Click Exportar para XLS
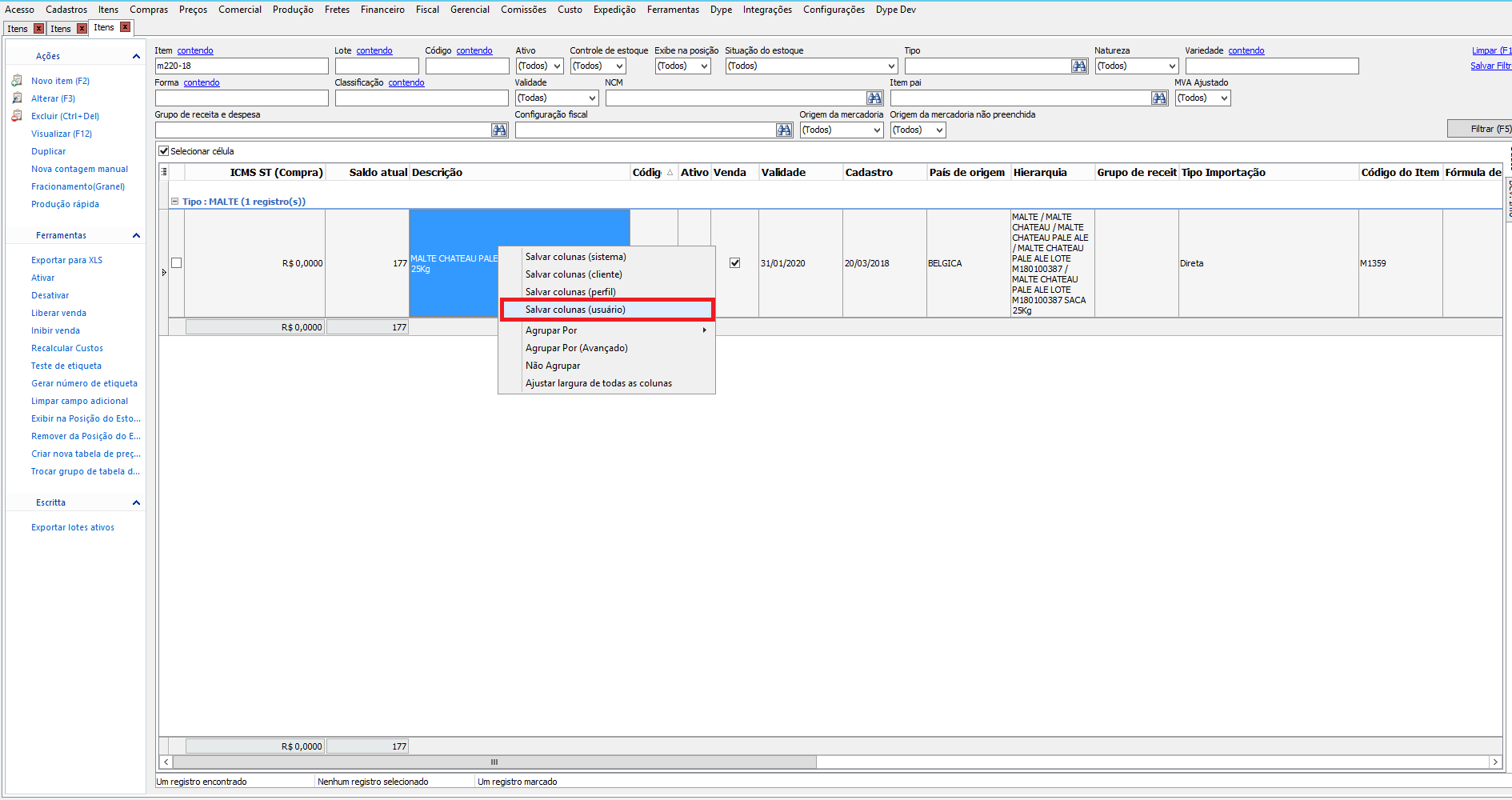This screenshot has width=1512, height=800. pyautogui.click(x=66, y=260)
